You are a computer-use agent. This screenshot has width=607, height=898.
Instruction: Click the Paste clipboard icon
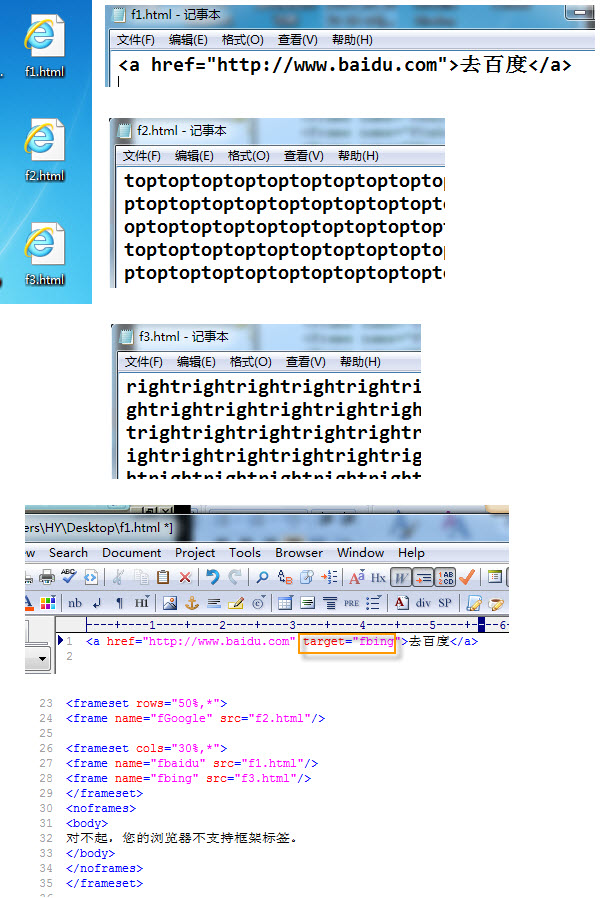pyautogui.click(x=163, y=577)
